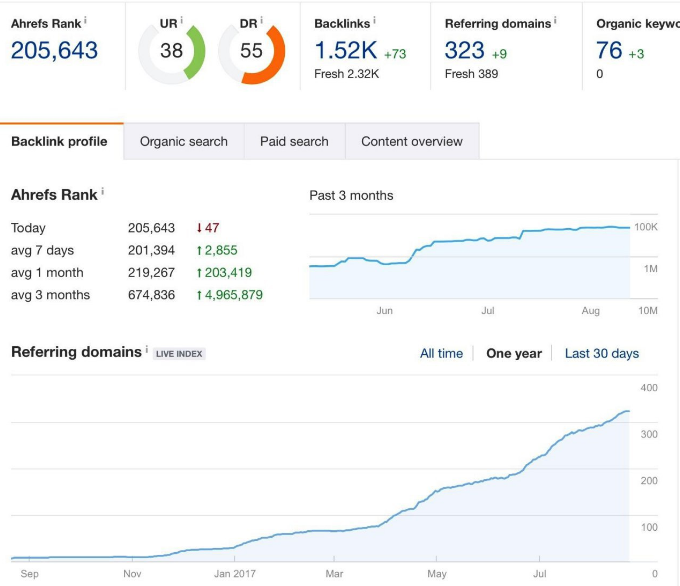
Task: Click the info icon beside UR
Action: tap(181, 20)
